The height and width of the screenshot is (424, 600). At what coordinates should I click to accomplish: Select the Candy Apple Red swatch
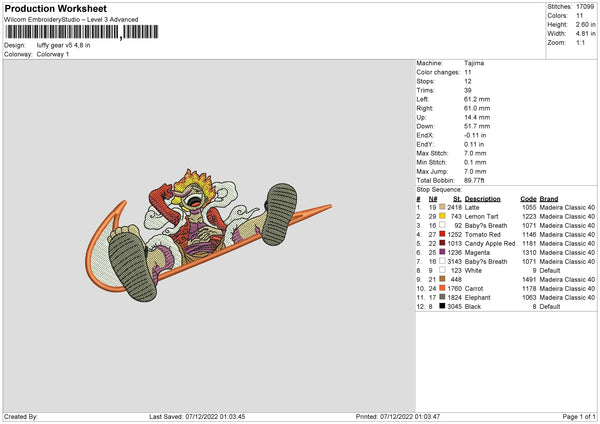[442, 243]
